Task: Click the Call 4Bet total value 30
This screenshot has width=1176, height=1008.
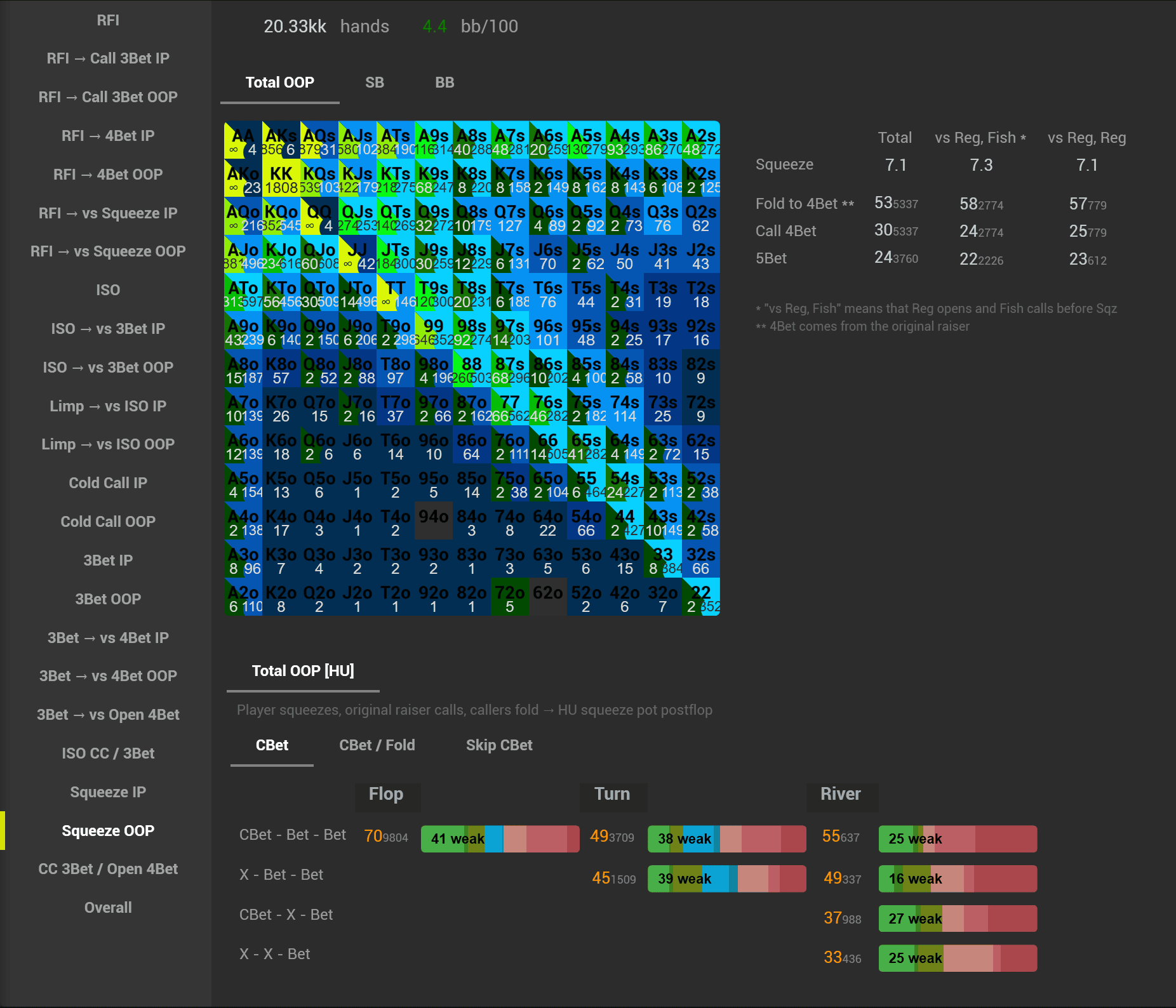Action: pos(883,230)
